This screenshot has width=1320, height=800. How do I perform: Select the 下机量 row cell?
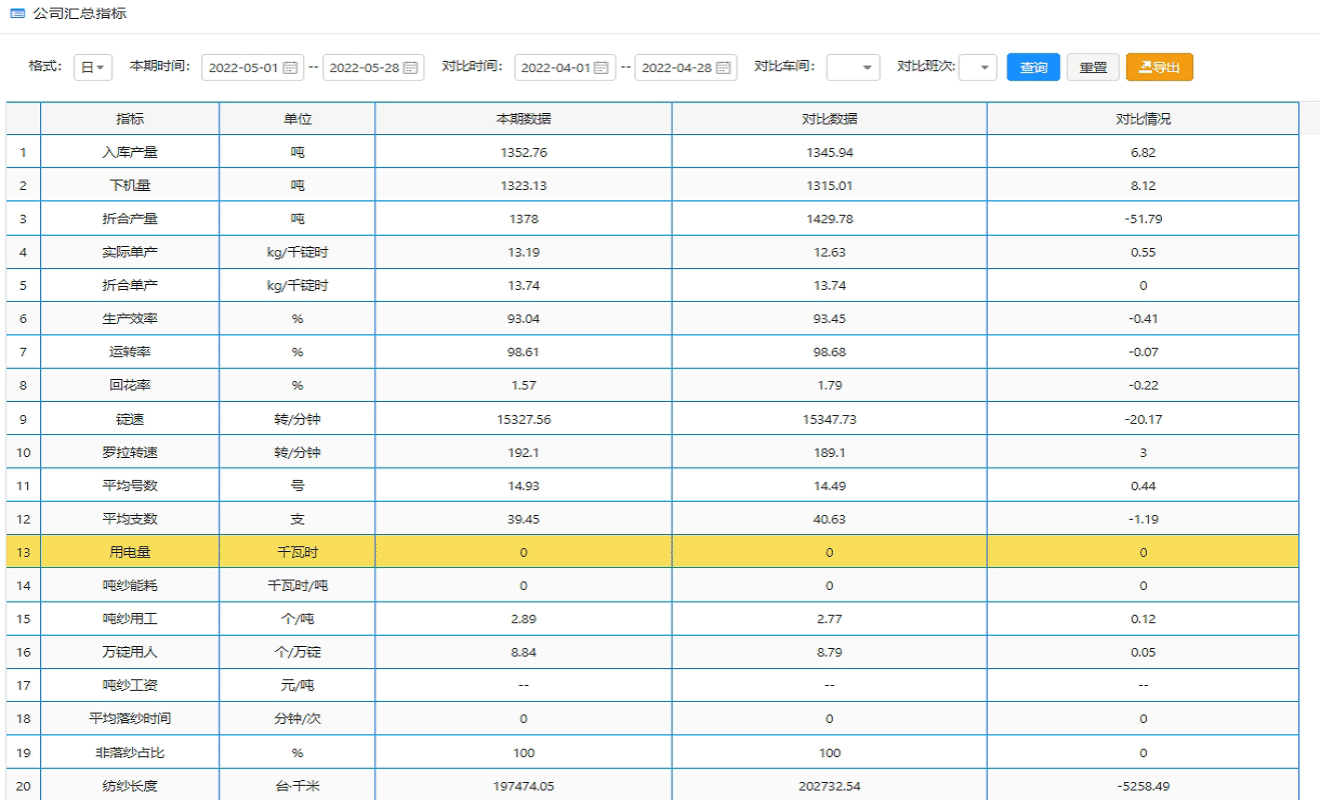(131, 185)
